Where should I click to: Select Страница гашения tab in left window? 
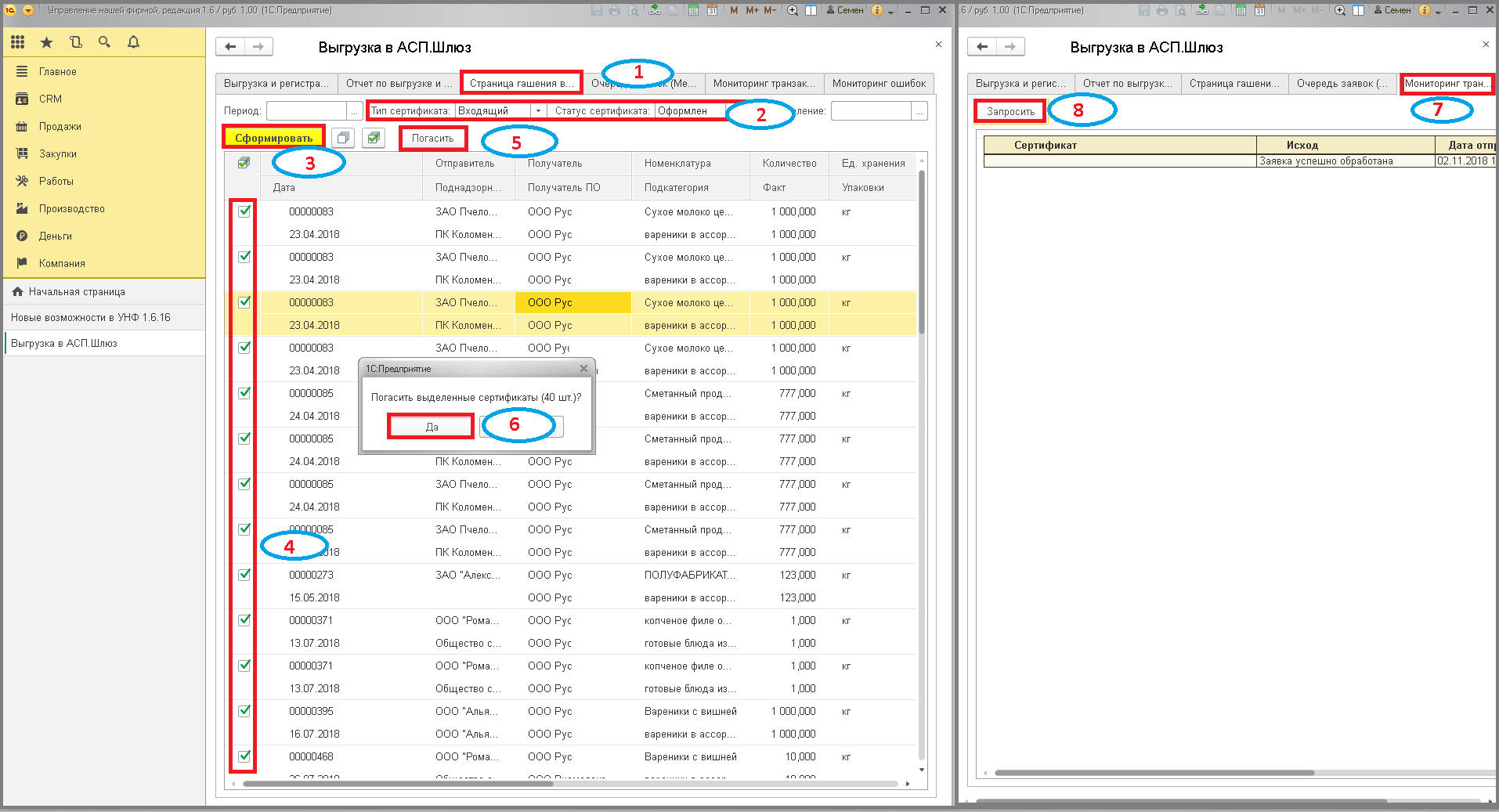tap(522, 84)
